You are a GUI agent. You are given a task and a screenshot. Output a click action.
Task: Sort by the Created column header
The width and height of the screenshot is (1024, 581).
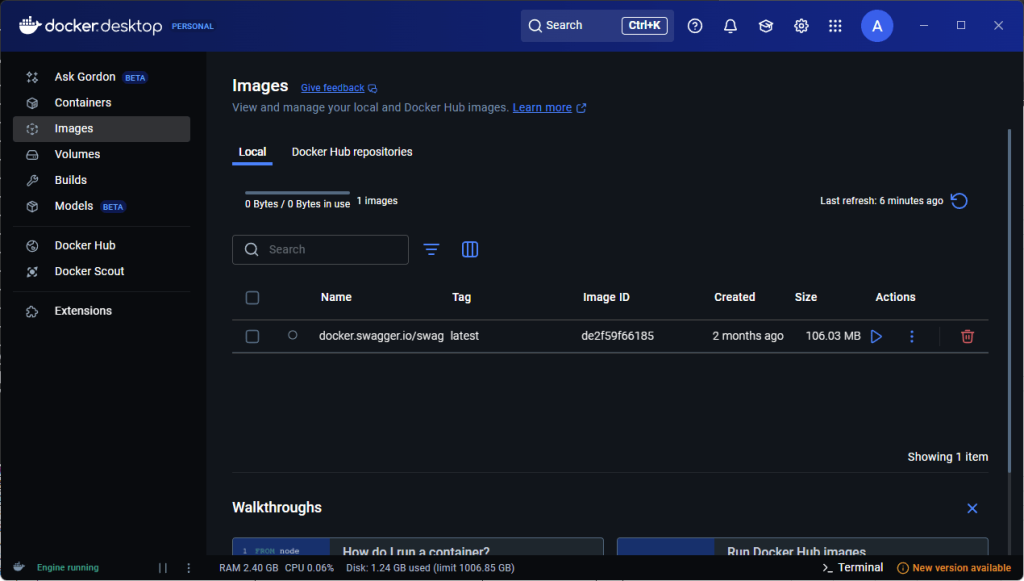(735, 297)
